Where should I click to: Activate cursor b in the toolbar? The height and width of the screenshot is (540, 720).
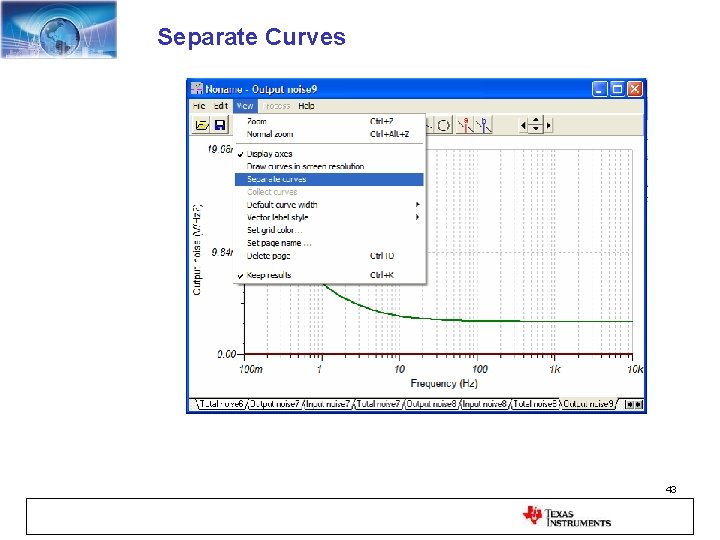click(x=484, y=125)
